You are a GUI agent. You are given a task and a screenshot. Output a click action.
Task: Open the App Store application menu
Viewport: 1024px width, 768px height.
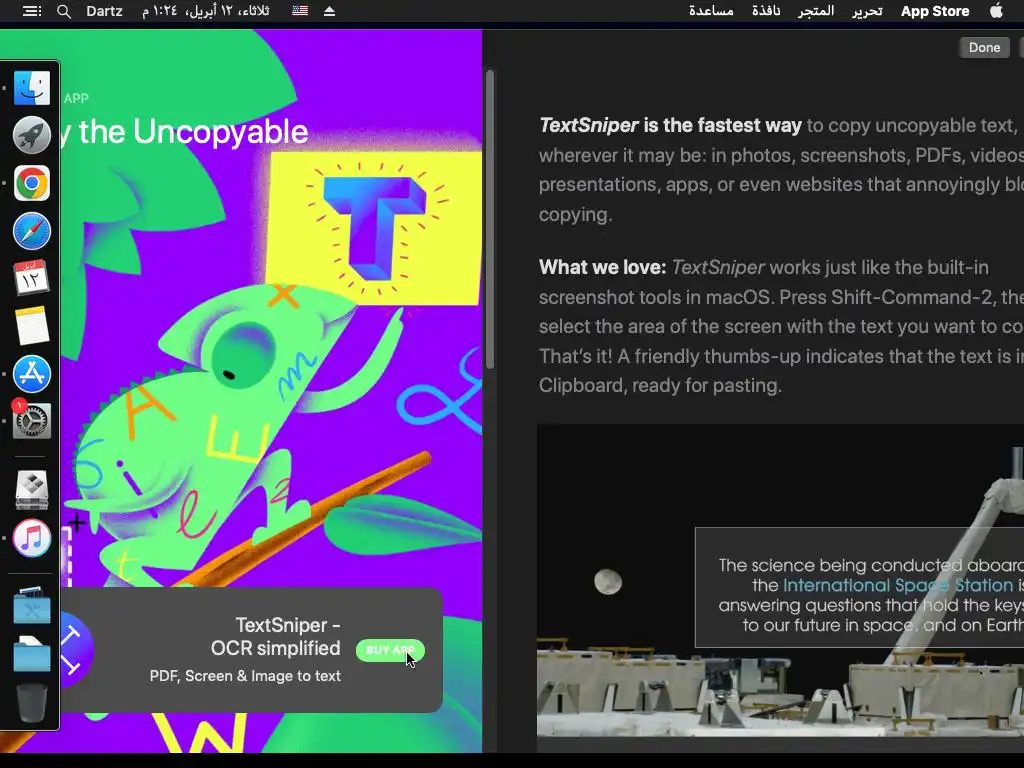[935, 11]
